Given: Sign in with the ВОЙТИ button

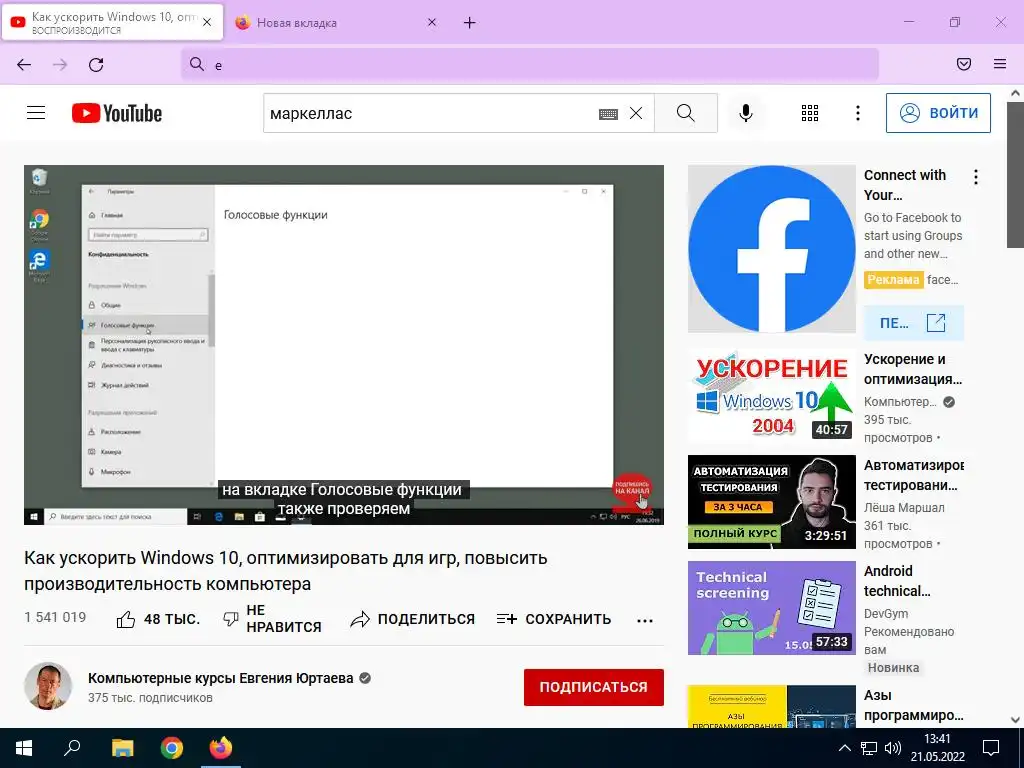Looking at the screenshot, I should pyautogui.click(x=938, y=113).
